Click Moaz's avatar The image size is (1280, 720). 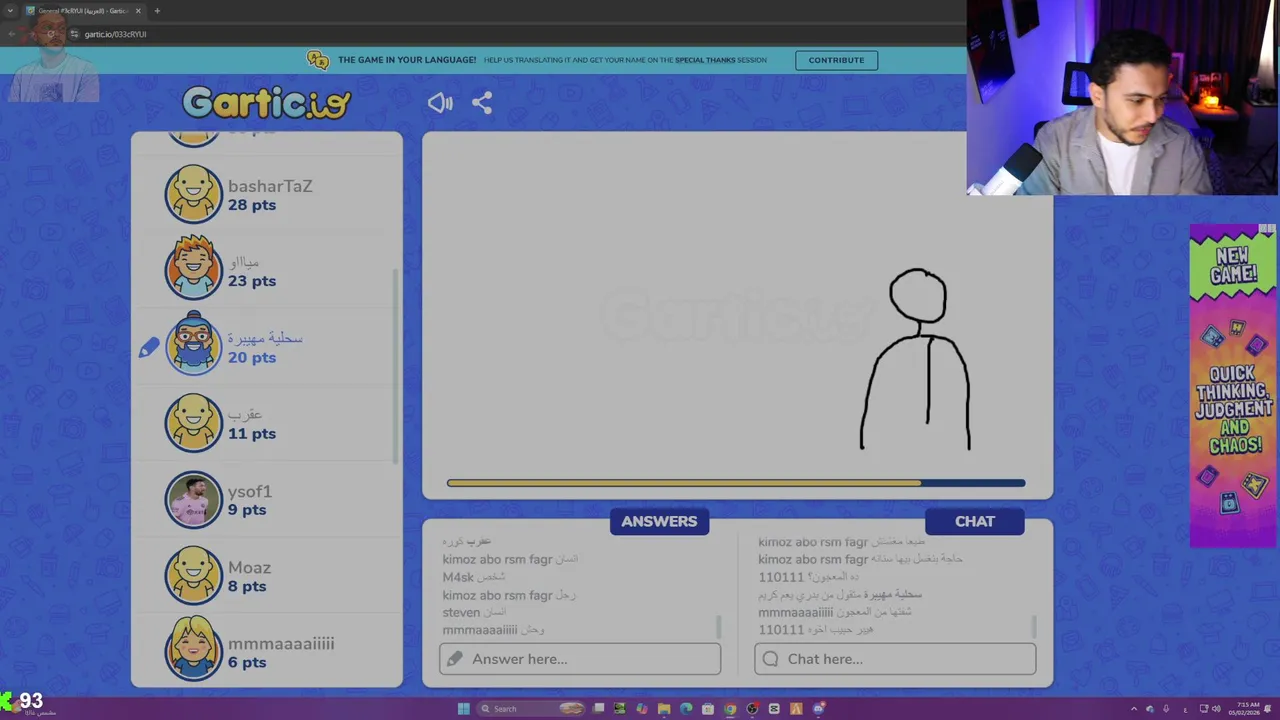[x=193, y=575]
